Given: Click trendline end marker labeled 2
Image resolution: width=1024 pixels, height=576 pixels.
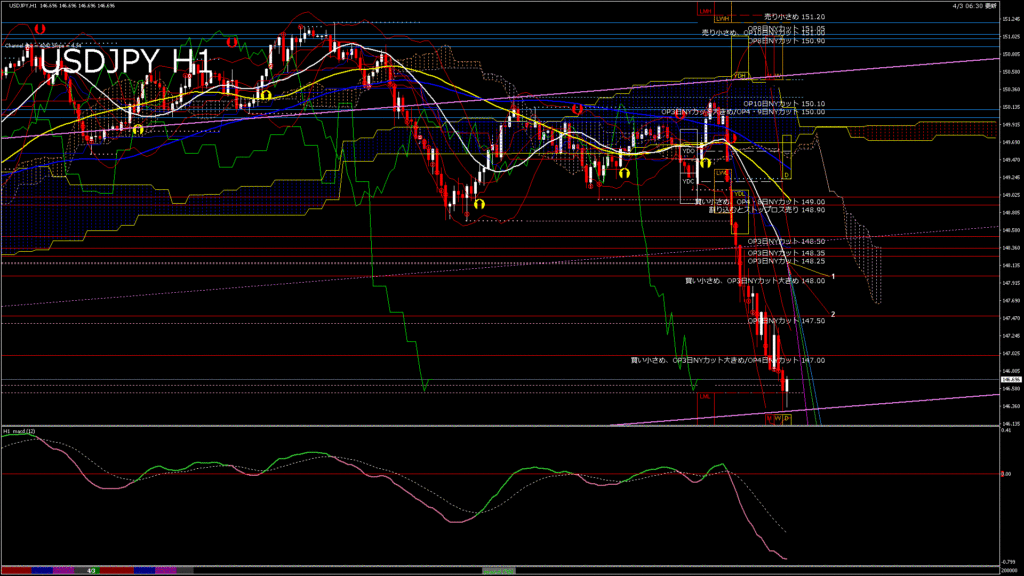Looking at the screenshot, I should click(834, 314).
